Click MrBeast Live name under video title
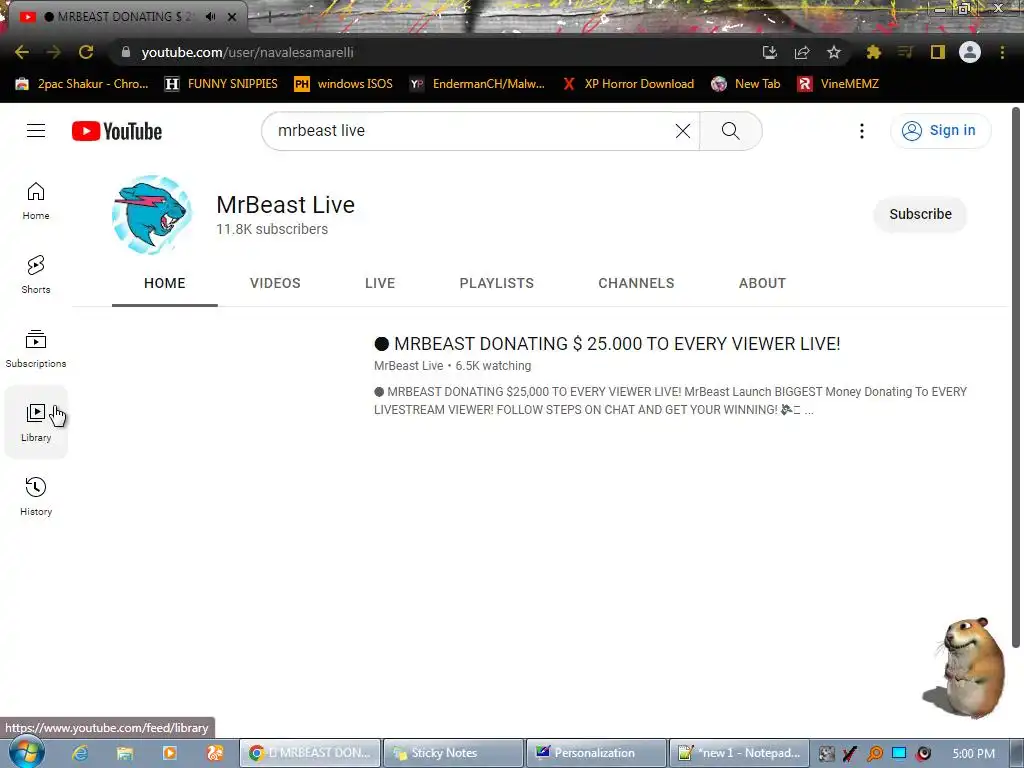Viewport: 1024px width, 768px height. pyautogui.click(x=409, y=366)
